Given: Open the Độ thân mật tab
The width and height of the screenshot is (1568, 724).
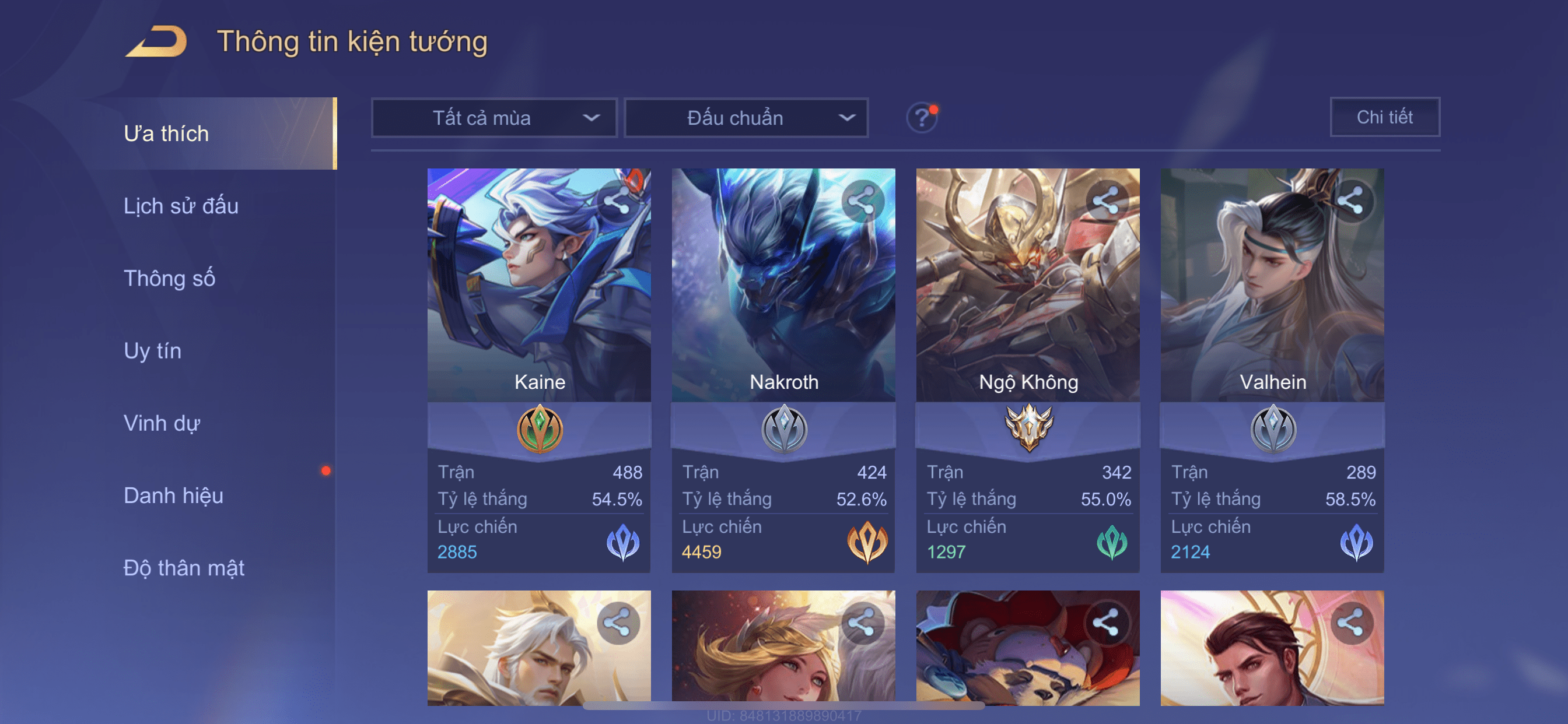Looking at the screenshot, I should [184, 568].
